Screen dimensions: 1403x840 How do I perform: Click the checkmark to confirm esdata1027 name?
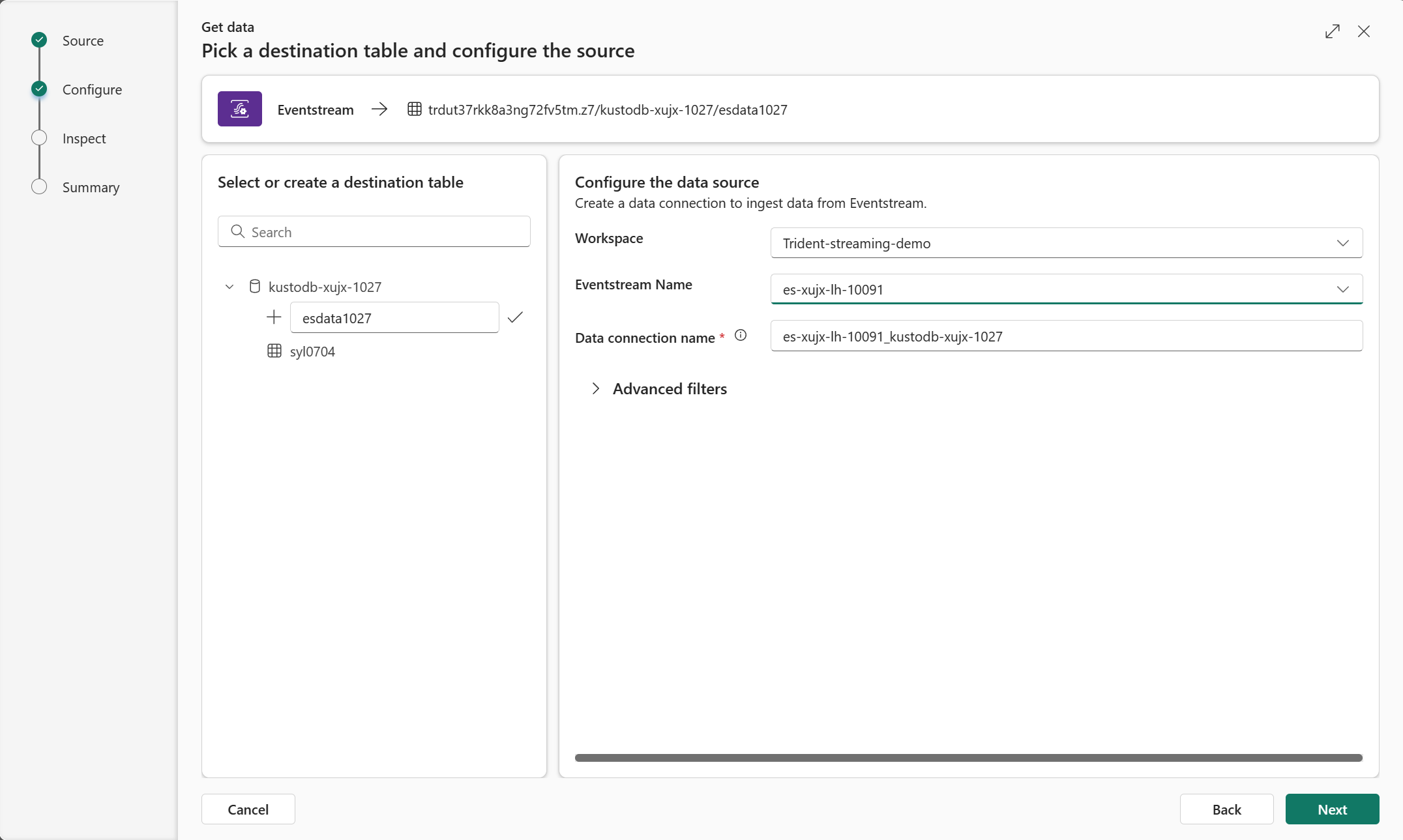pyautogui.click(x=515, y=317)
